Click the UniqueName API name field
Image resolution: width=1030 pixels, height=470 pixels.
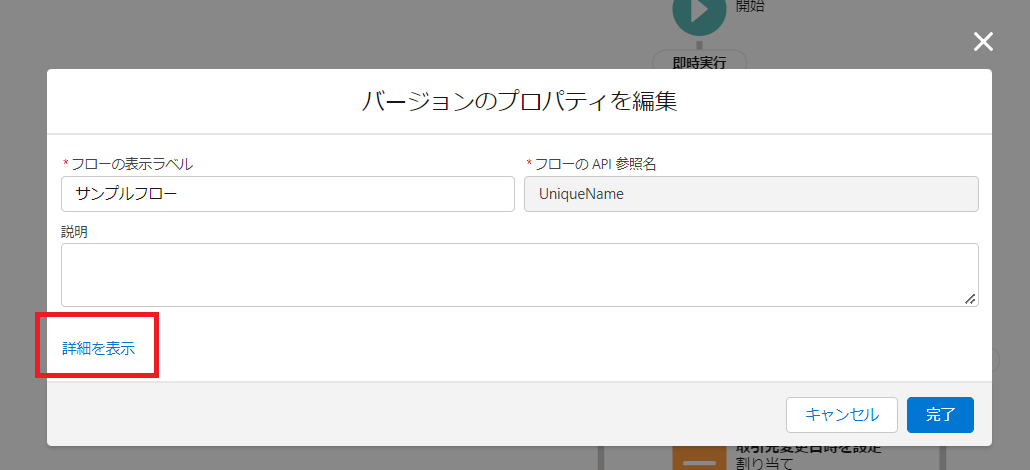tap(751, 194)
